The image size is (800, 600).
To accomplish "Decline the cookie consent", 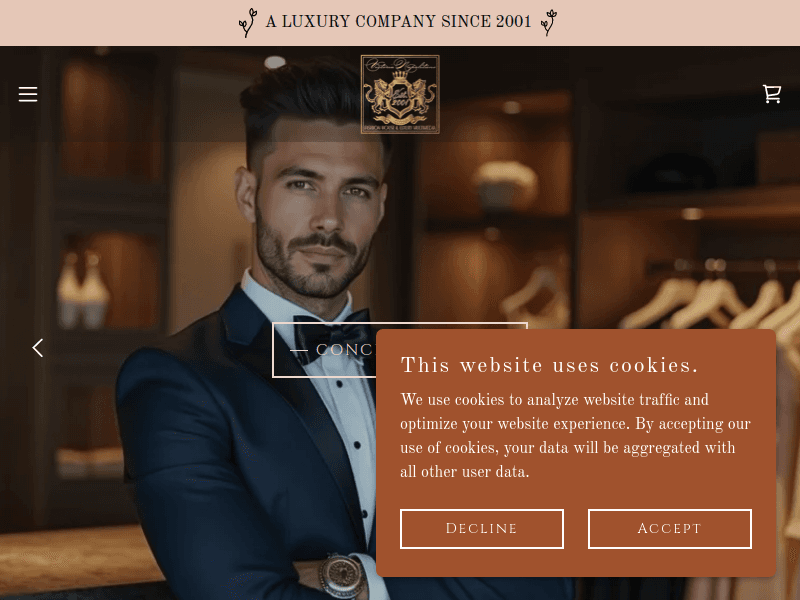I will coord(482,529).
